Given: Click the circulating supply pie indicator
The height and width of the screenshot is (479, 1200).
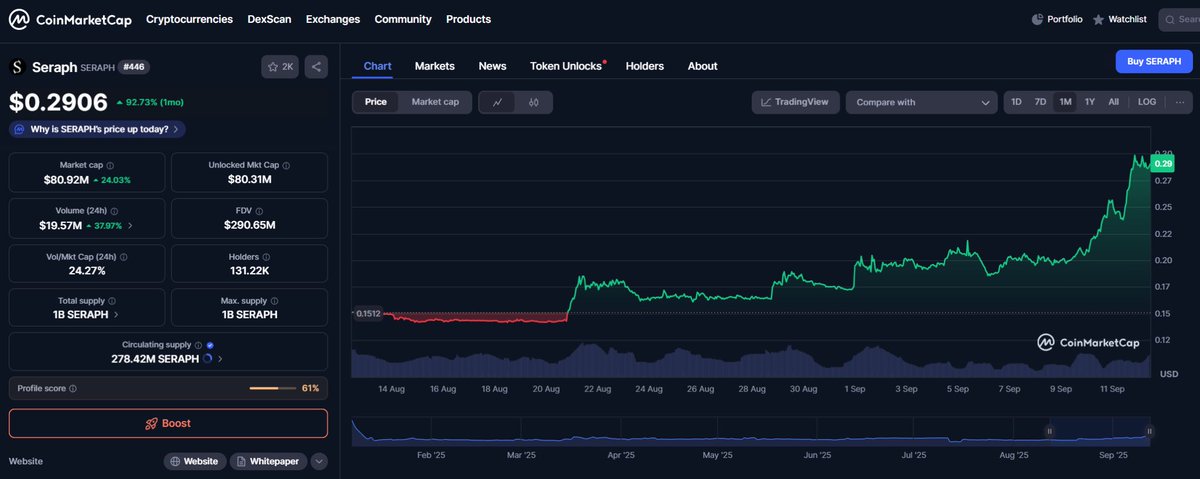Looking at the screenshot, I should (207, 358).
